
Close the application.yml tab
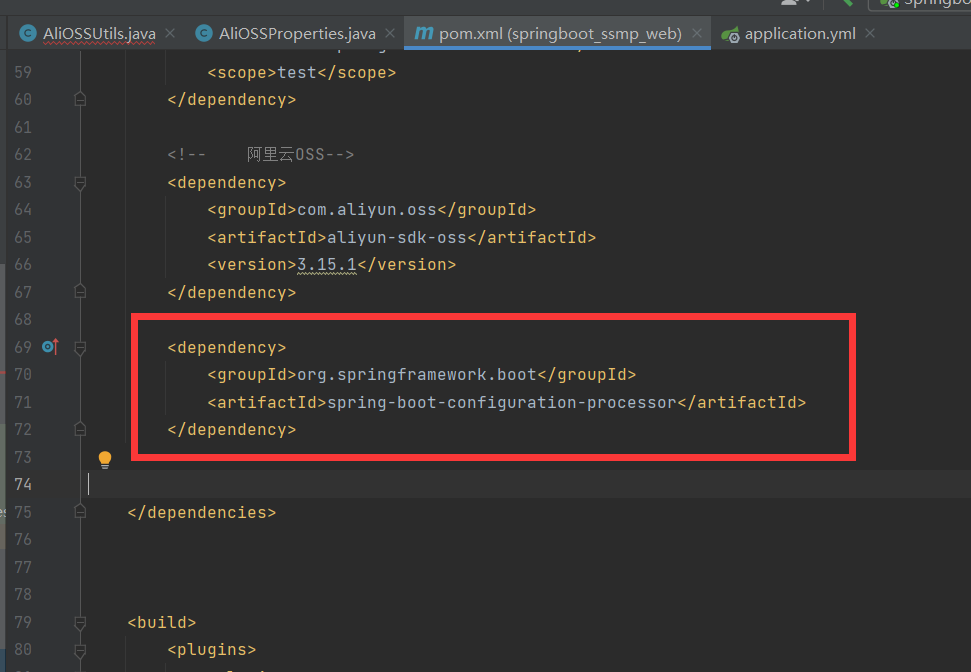(870, 33)
